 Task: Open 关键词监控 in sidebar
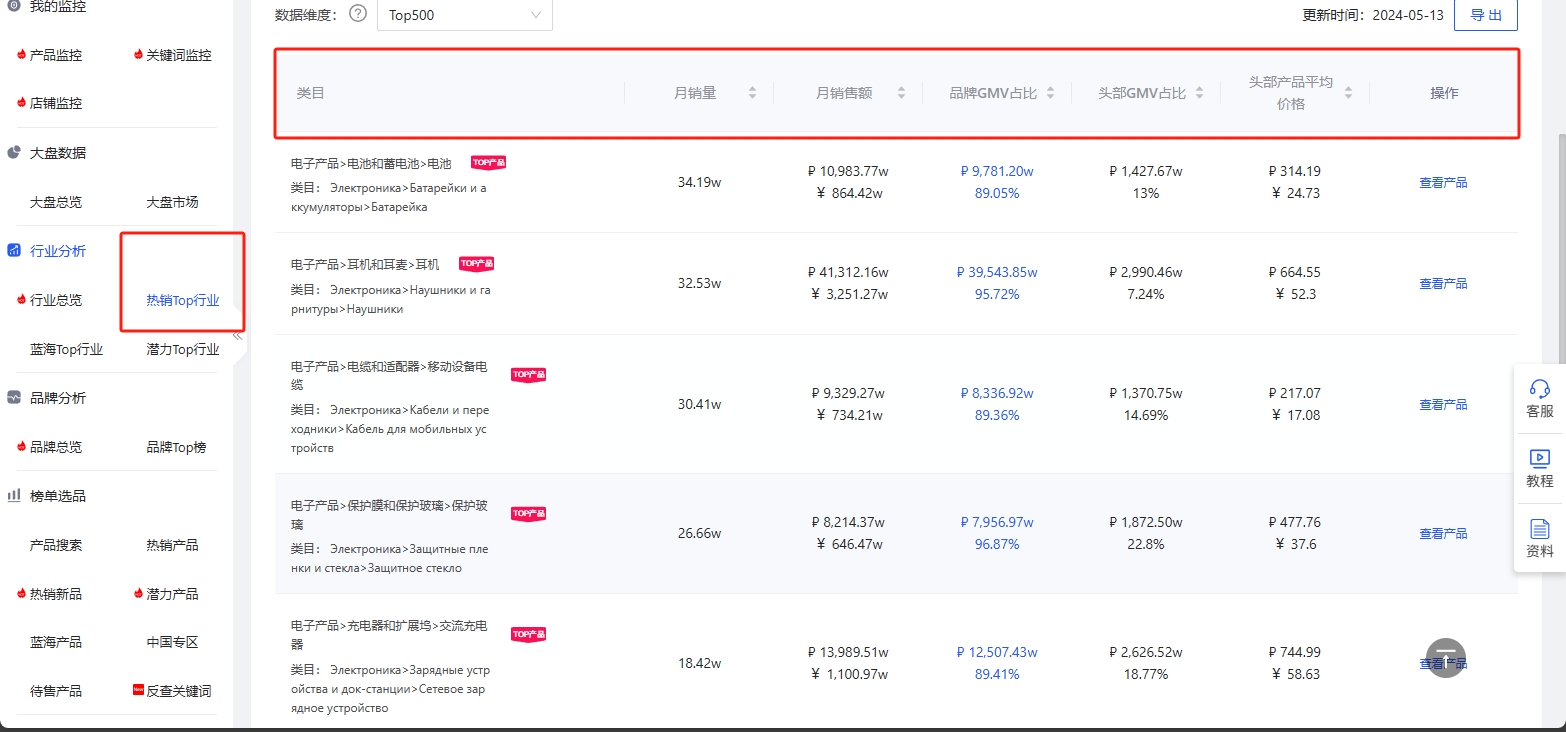click(x=179, y=55)
